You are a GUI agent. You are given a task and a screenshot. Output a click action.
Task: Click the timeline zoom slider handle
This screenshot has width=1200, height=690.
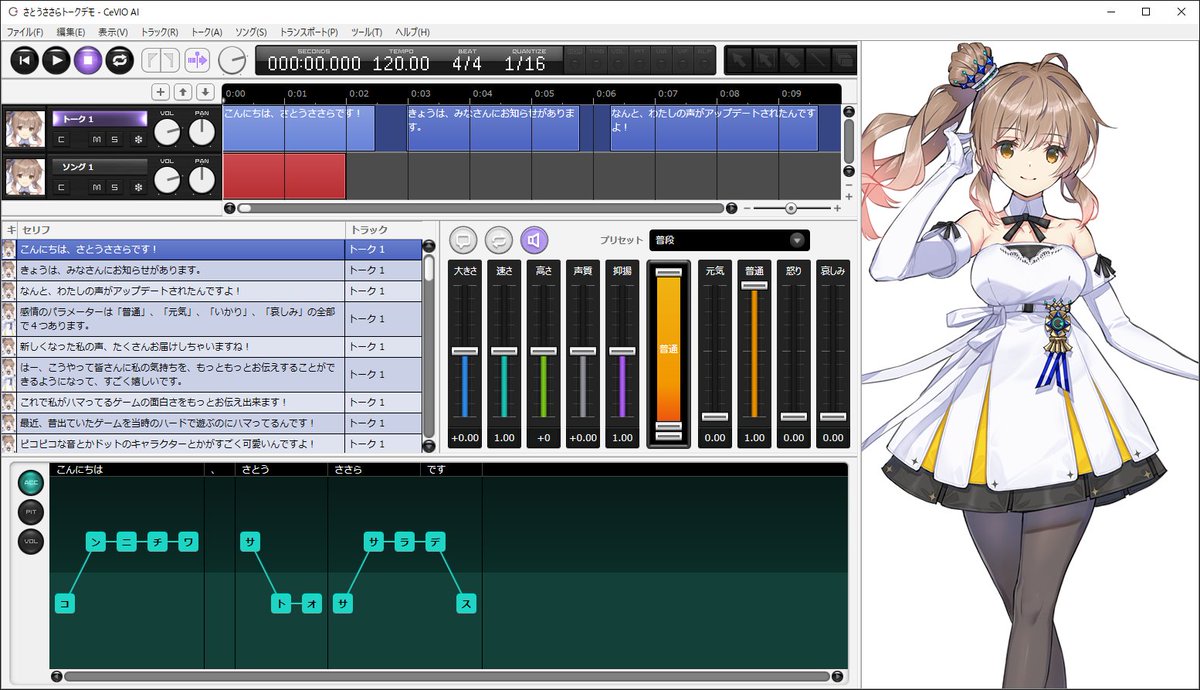pyautogui.click(x=791, y=208)
